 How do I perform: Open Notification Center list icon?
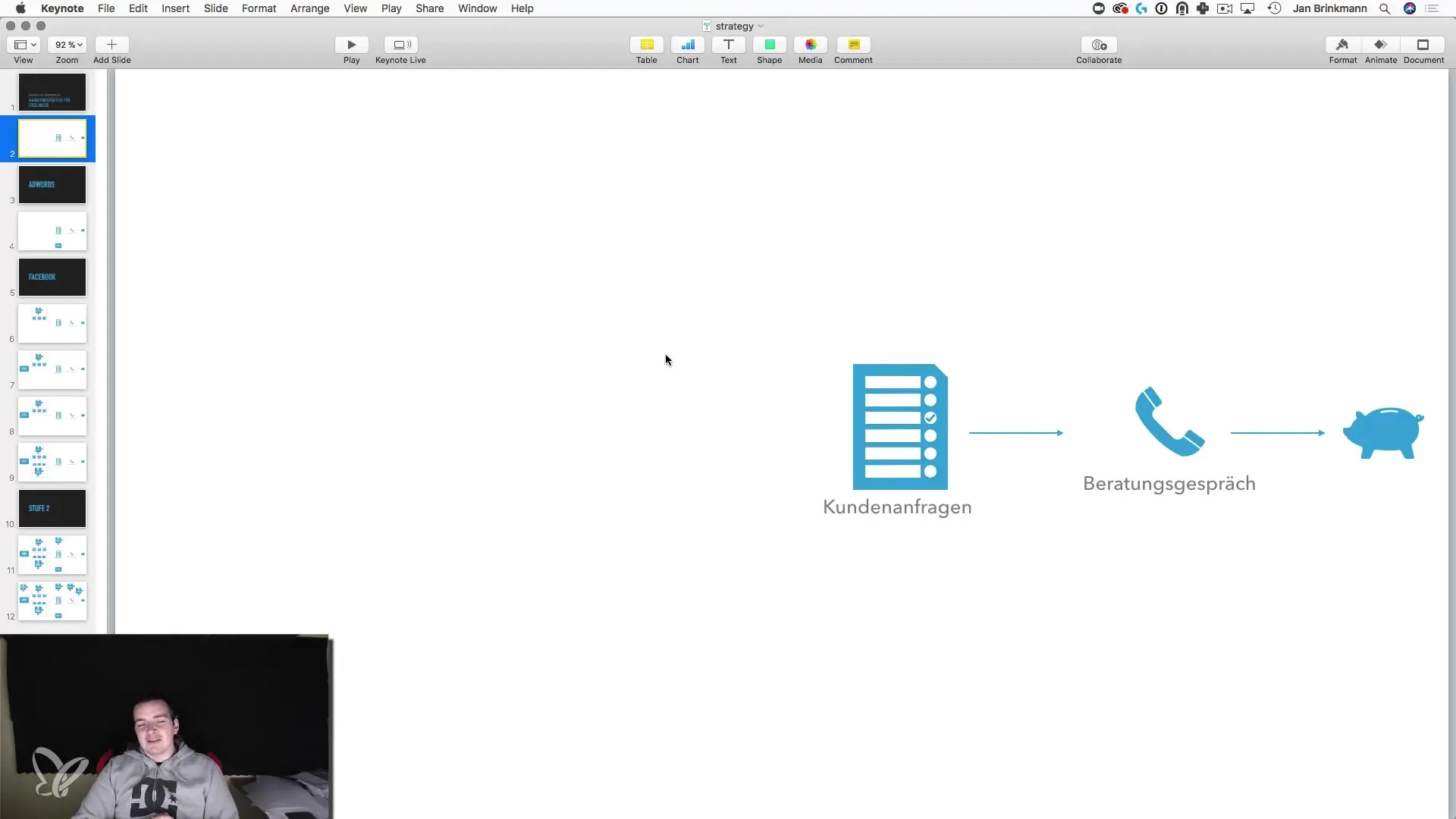click(x=1432, y=8)
